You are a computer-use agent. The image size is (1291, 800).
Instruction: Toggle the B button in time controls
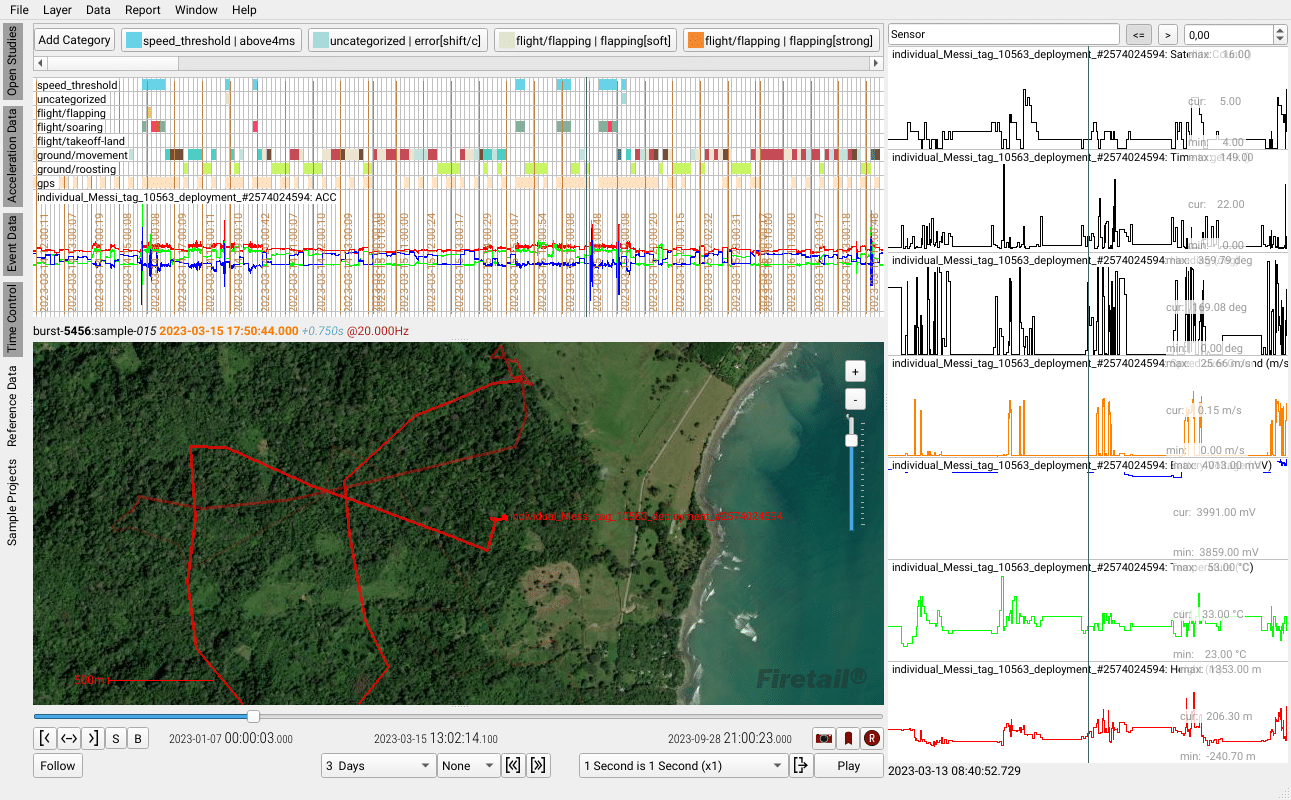coord(137,739)
